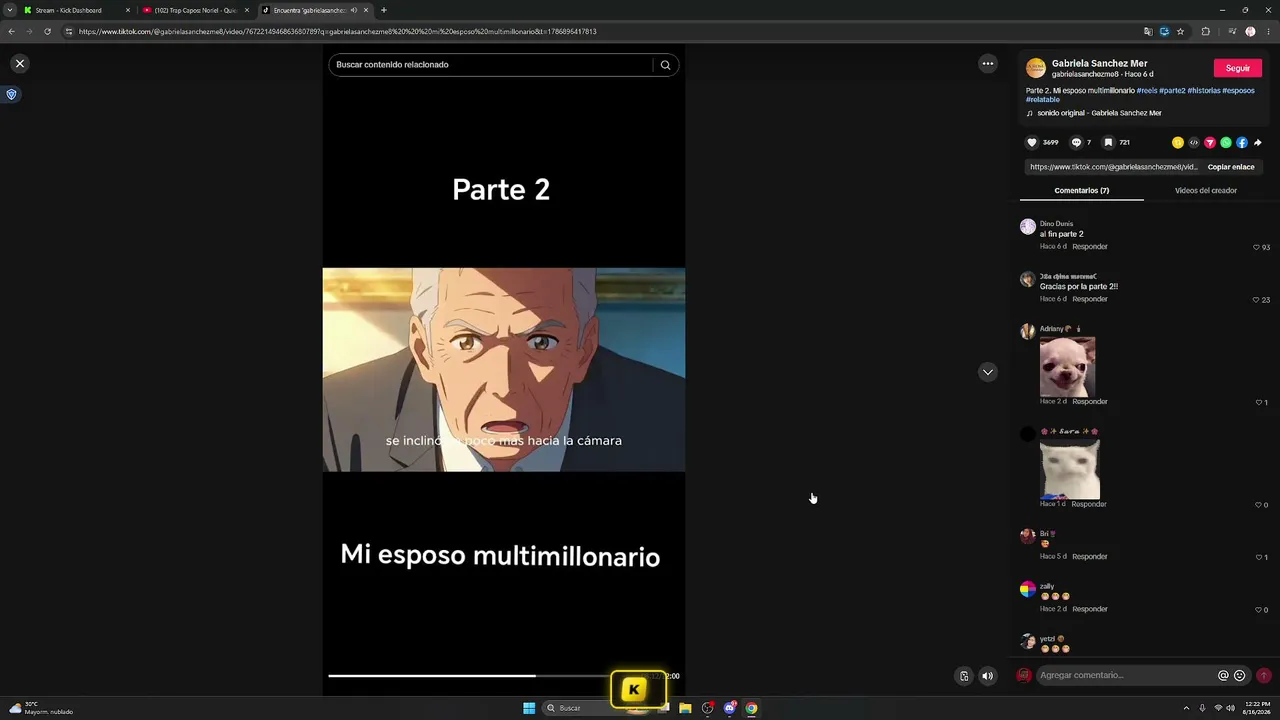Expand the tab search dropdown arrow
The image size is (1280, 720).
tap(10, 10)
